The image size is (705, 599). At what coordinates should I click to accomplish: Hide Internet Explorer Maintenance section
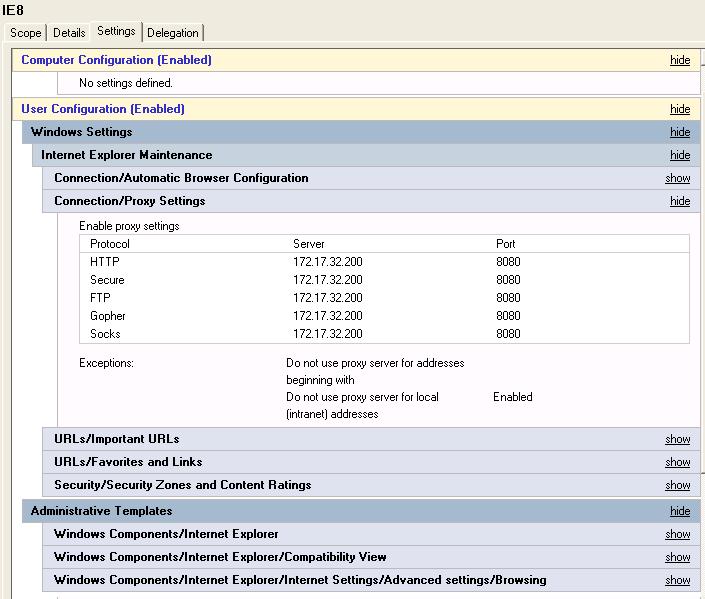(680, 155)
